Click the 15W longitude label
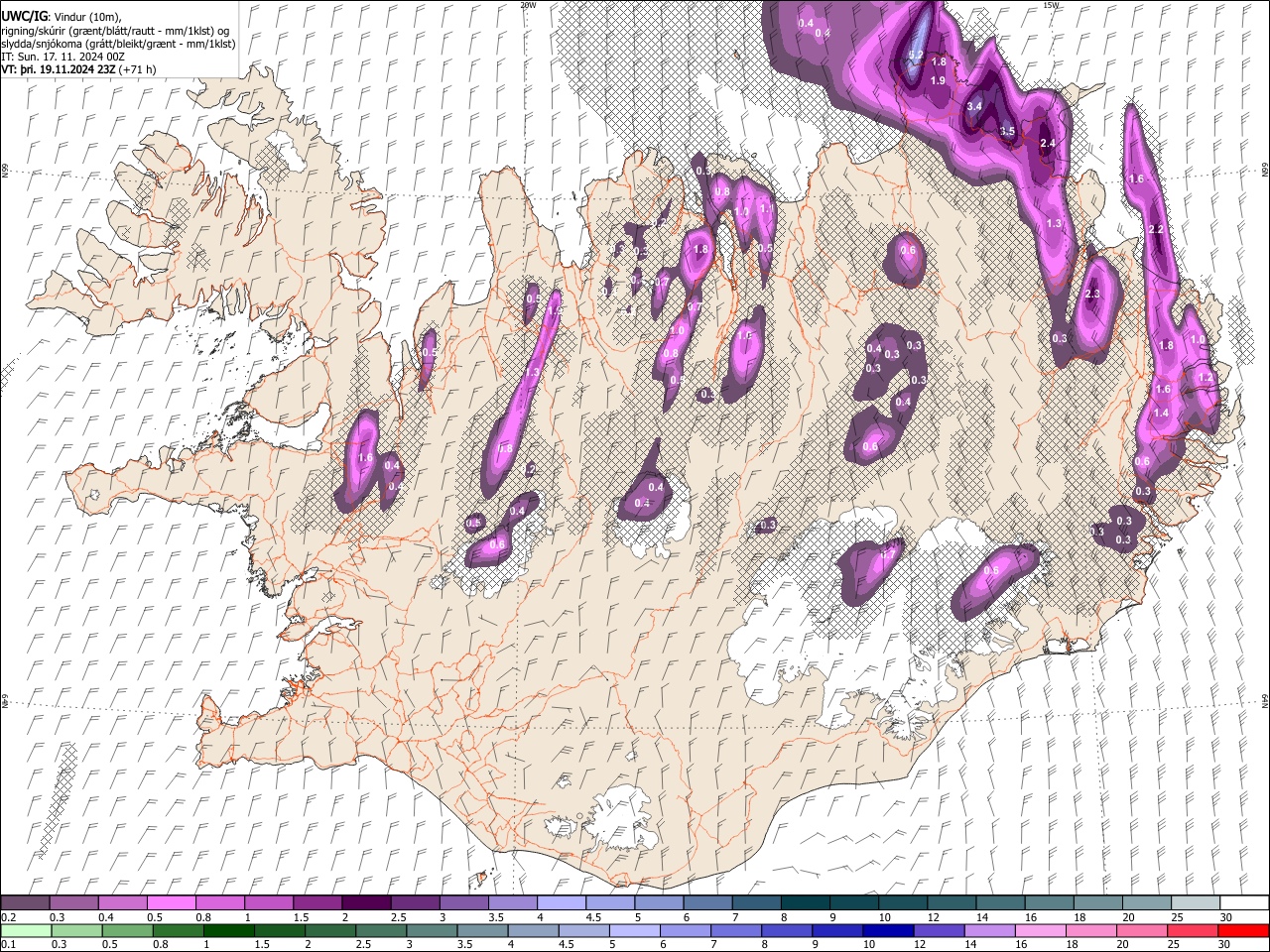1270x952 pixels. coord(1051,5)
